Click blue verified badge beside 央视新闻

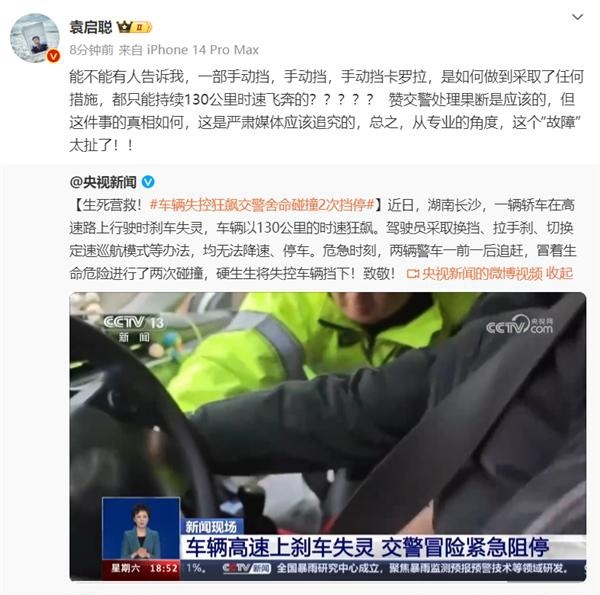148,182
